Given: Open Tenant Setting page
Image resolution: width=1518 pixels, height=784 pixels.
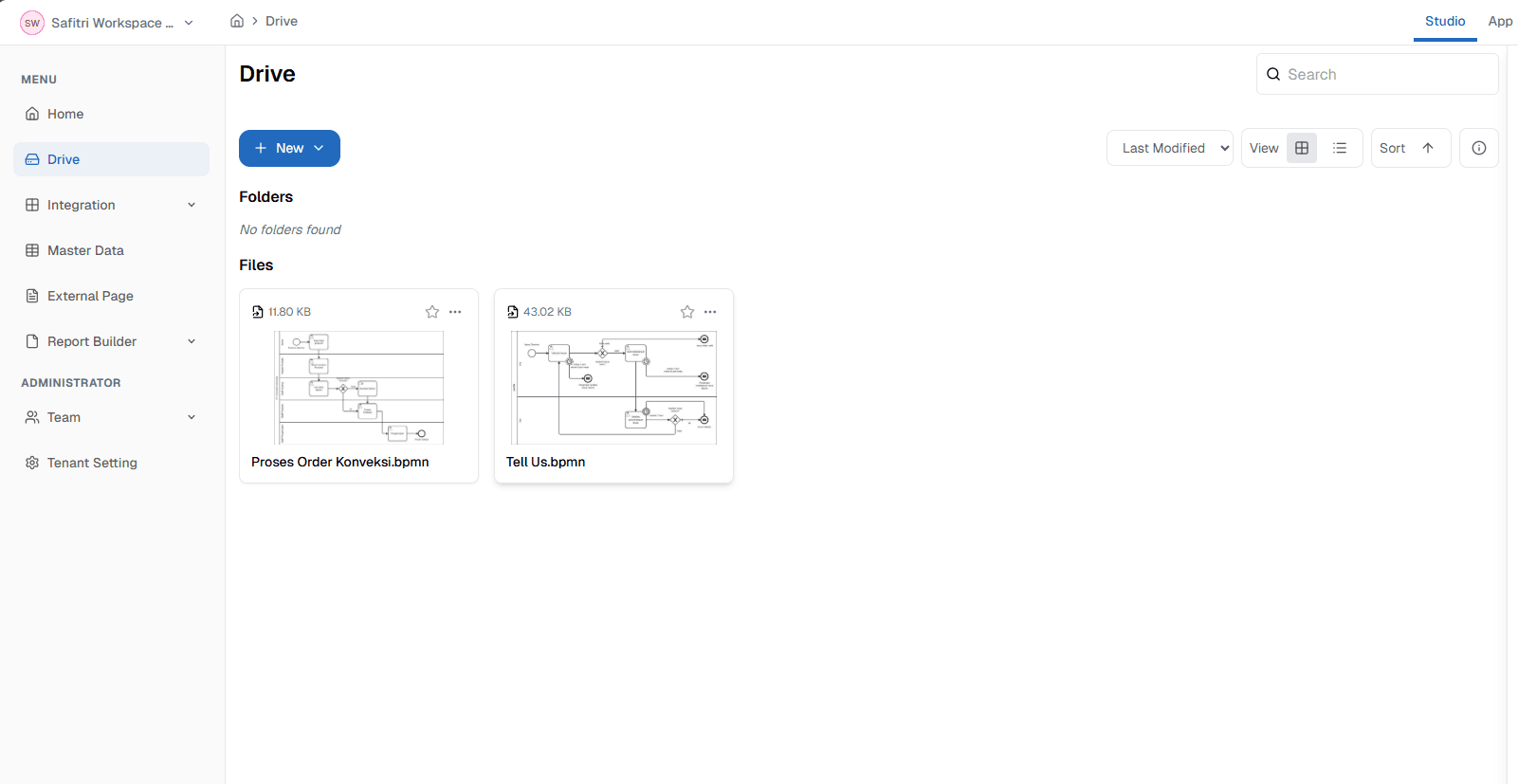Looking at the screenshot, I should pos(92,463).
